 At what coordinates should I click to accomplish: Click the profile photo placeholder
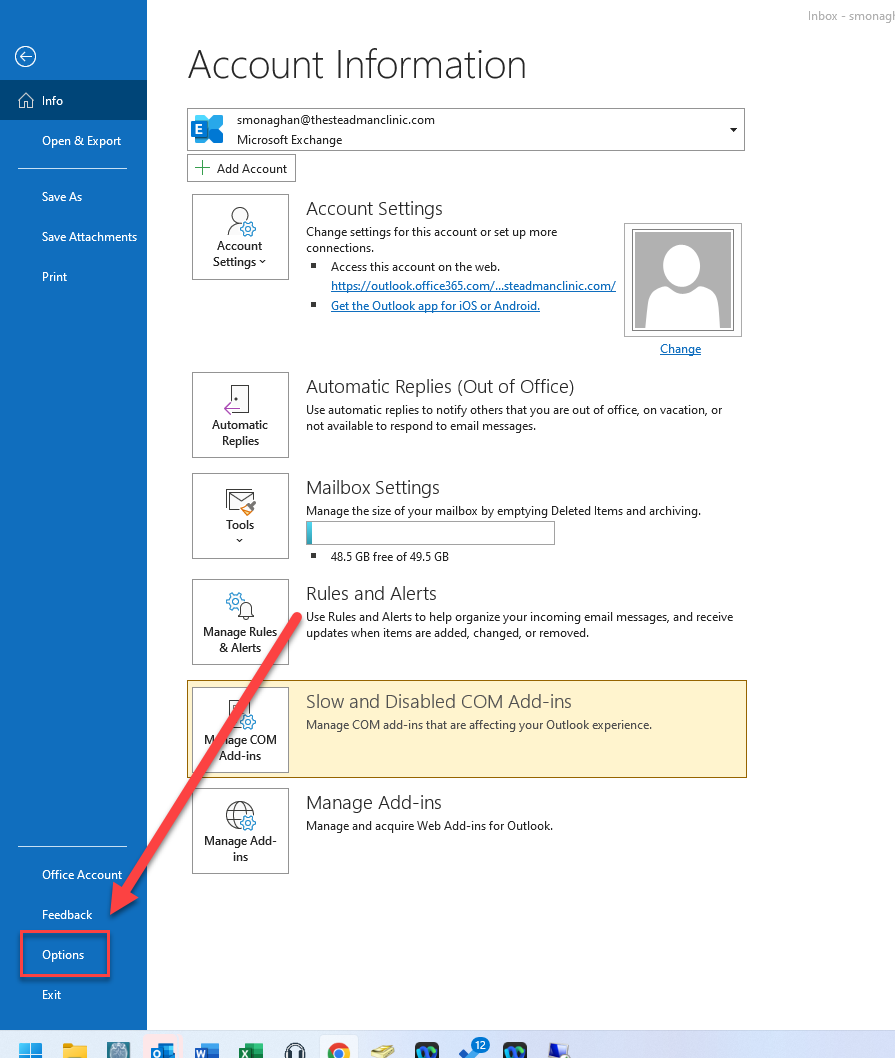[682, 280]
